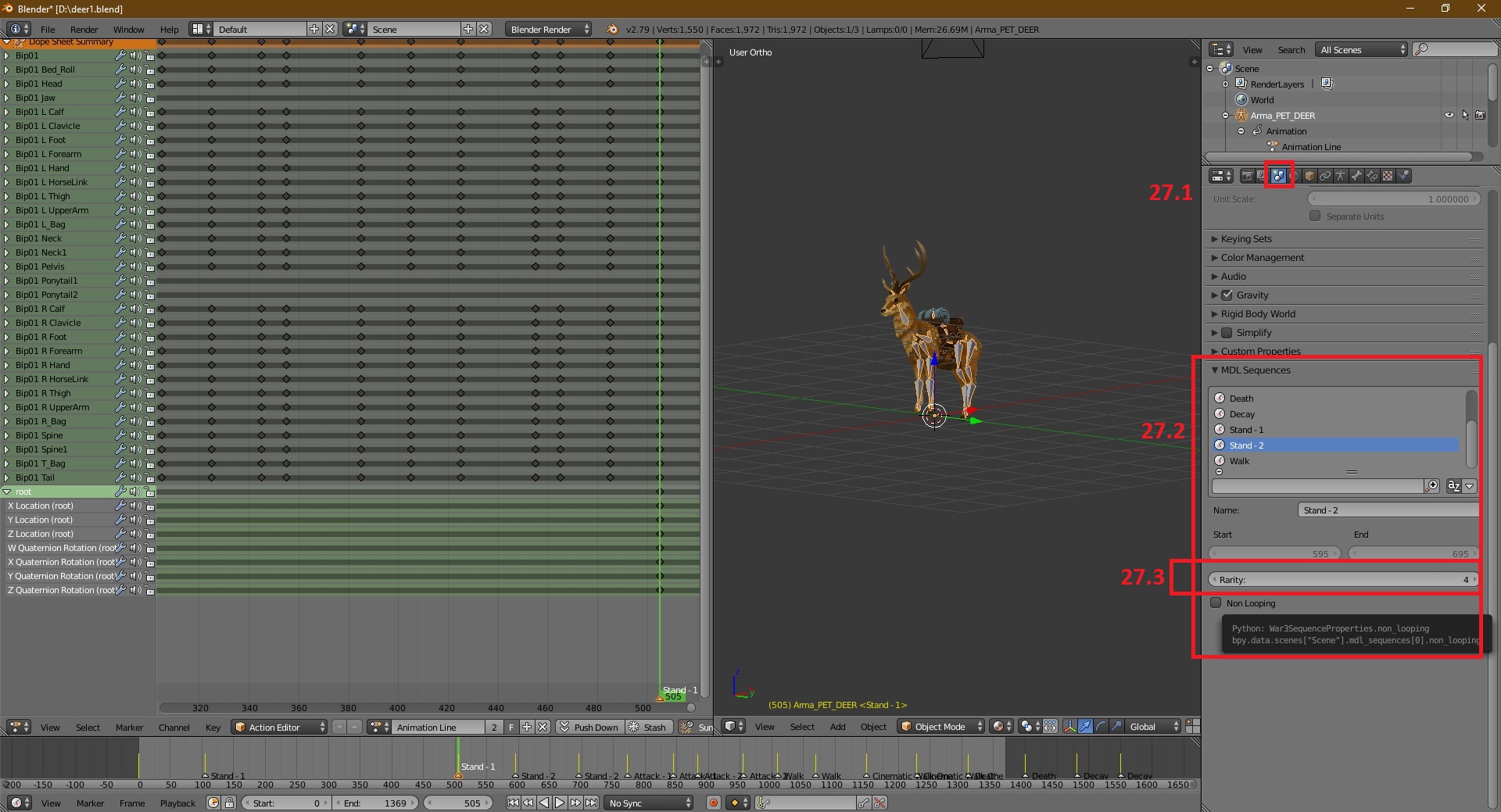The height and width of the screenshot is (812, 1501).
Task: Toggle visibility eye for Arma_PET_DEER
Action: click(x=1449, y=115)
